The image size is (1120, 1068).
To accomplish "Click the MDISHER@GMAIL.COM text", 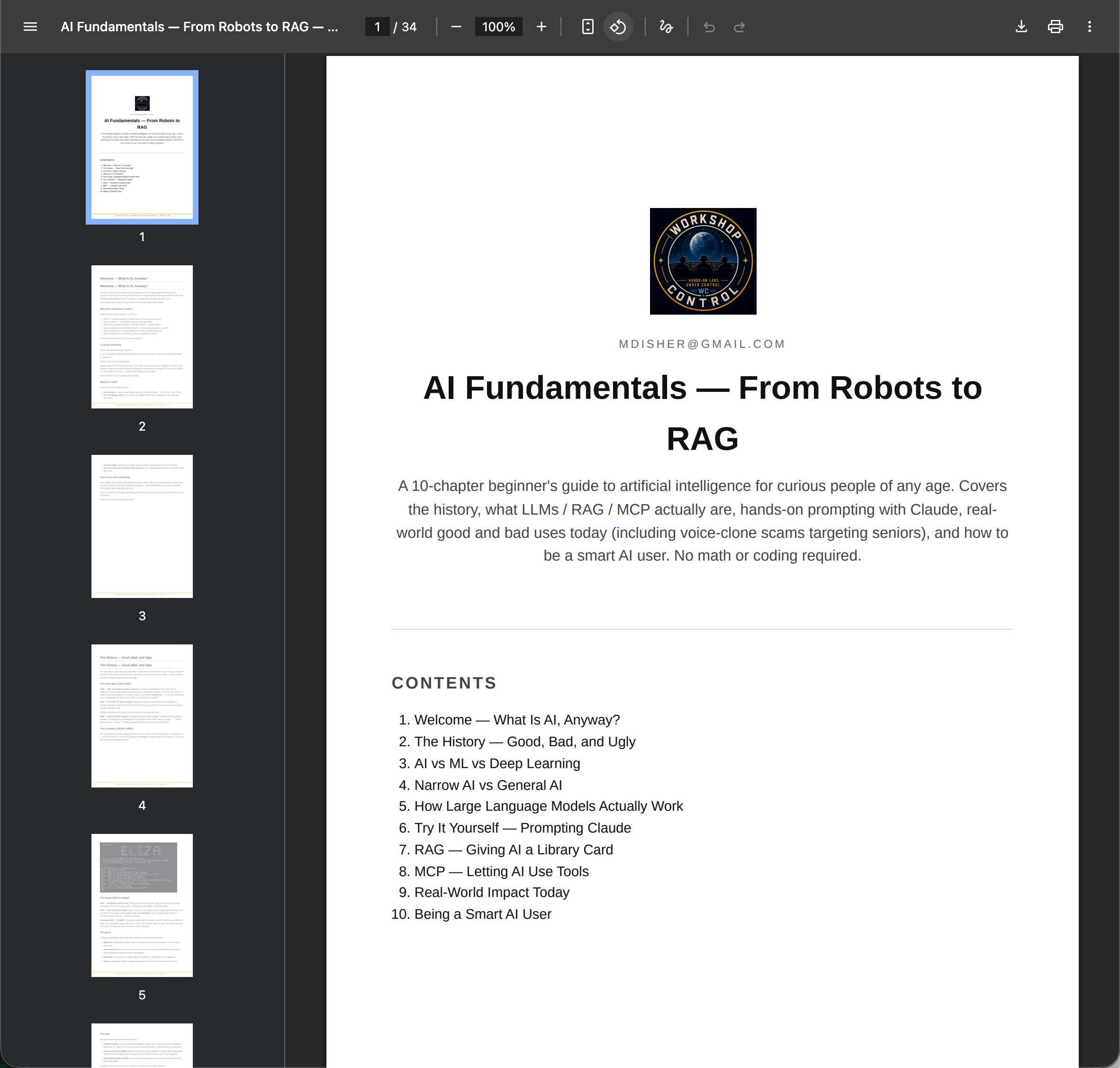I will pos(702,344).
